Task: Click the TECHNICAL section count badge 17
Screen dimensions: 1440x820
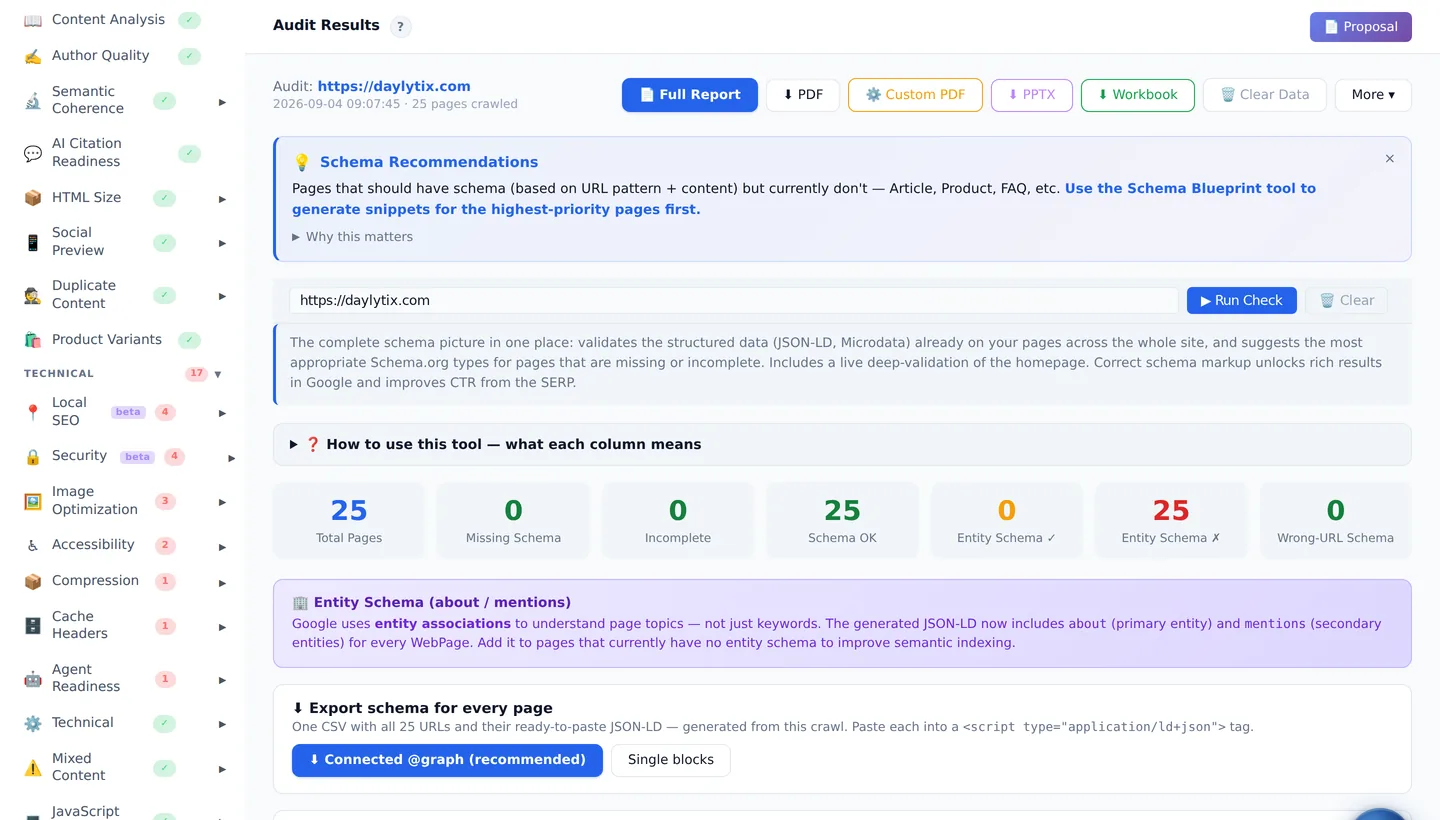Action: coord(196,374)
